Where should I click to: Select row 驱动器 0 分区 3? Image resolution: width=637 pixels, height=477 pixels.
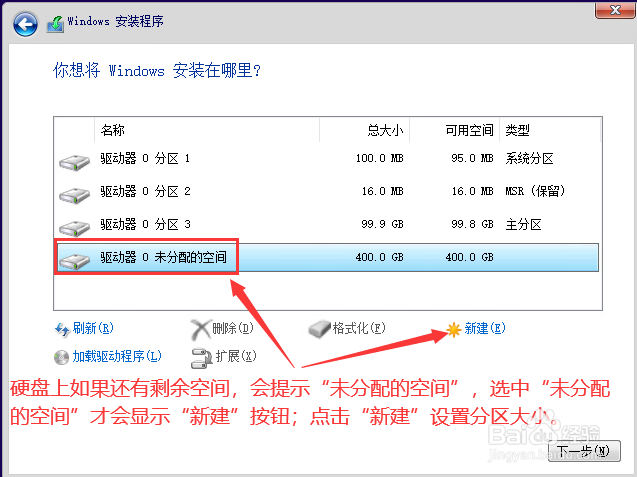327,224
